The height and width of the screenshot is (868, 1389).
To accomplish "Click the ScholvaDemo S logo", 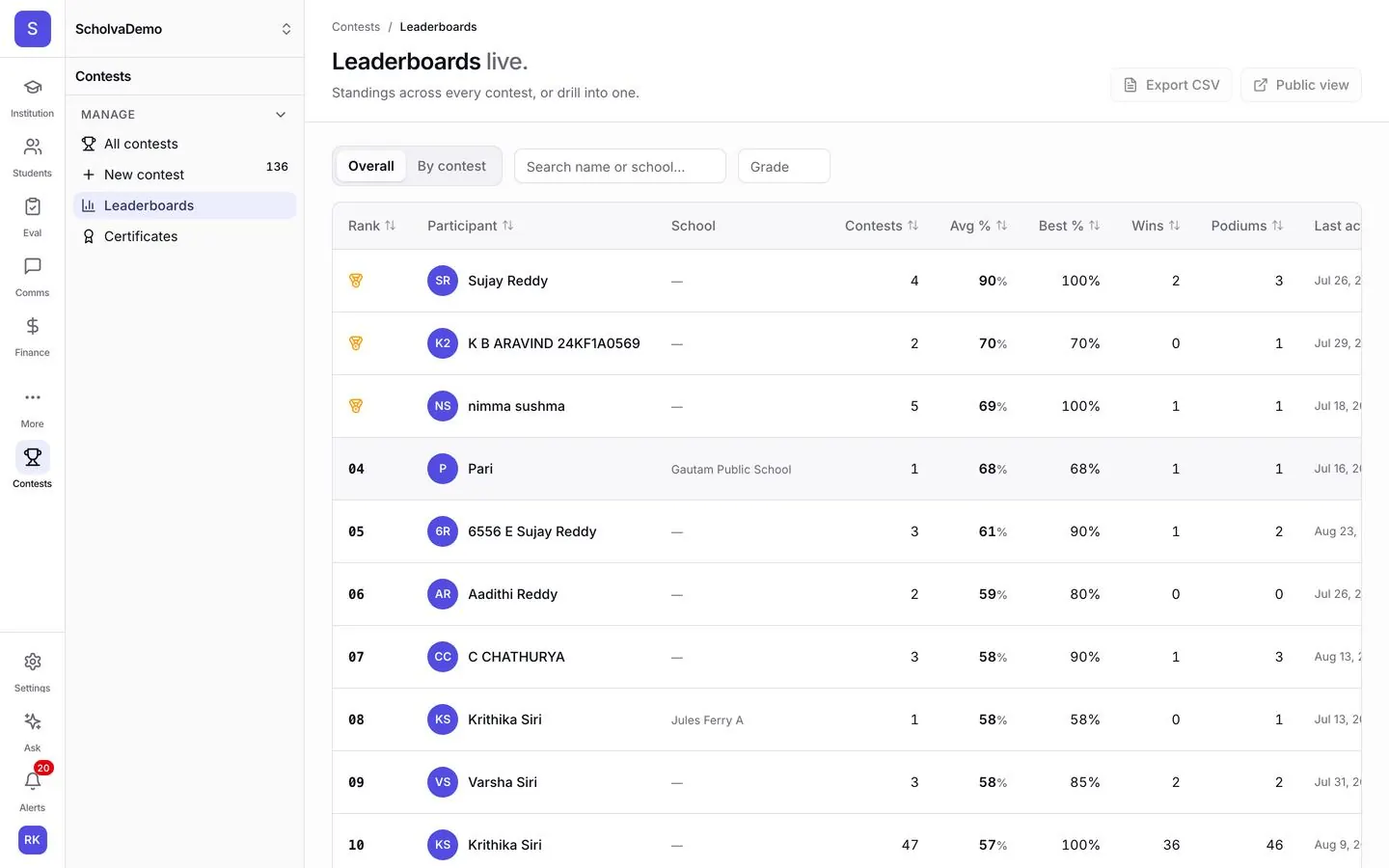I will click(x=33, y=29).
